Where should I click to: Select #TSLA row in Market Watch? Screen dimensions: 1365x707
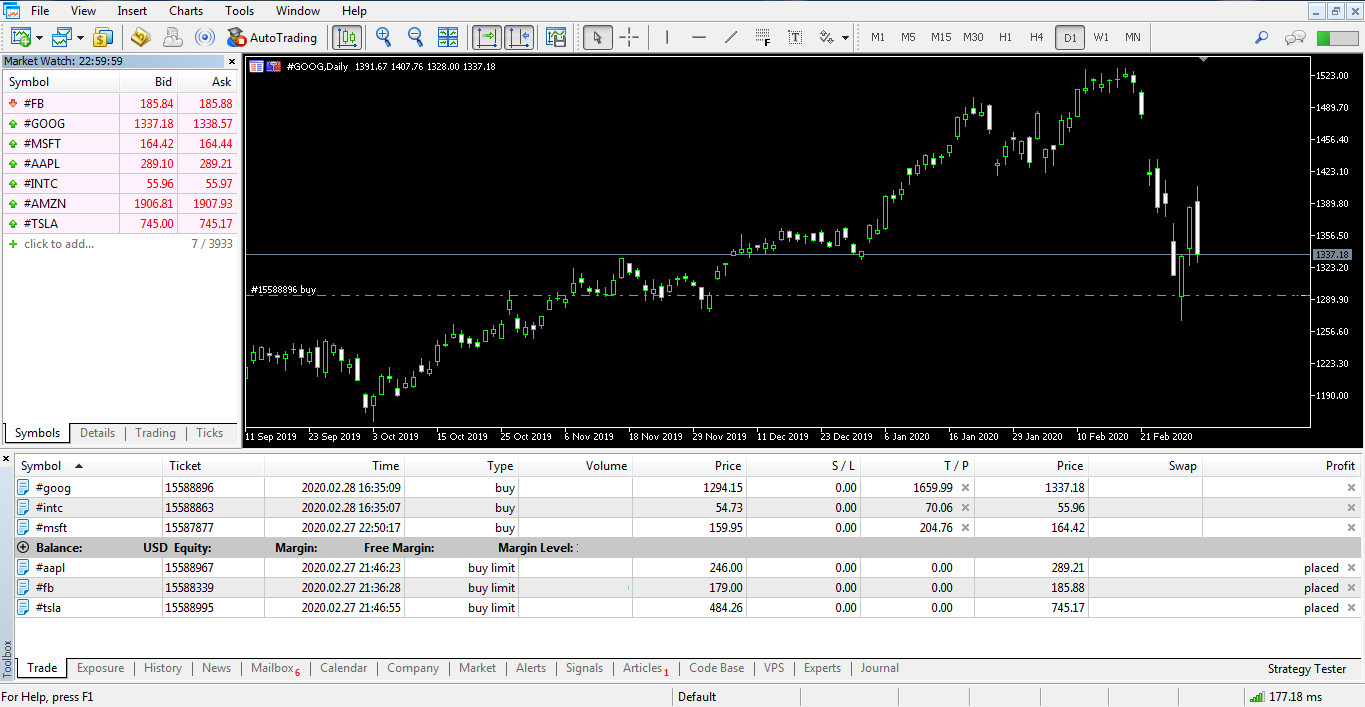pyautogui.click(x=121, y=224)
